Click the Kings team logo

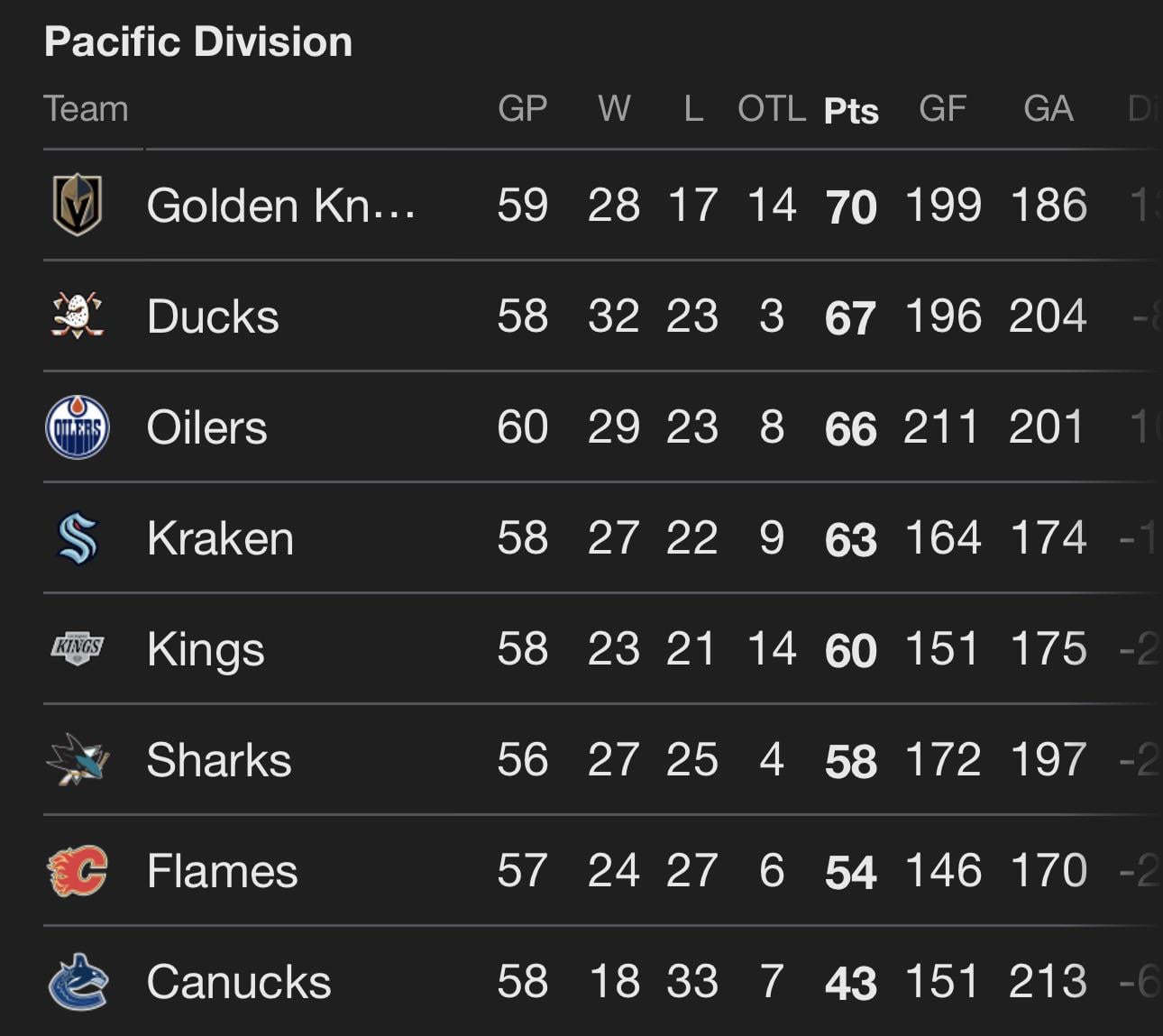[x=77, y=648]
